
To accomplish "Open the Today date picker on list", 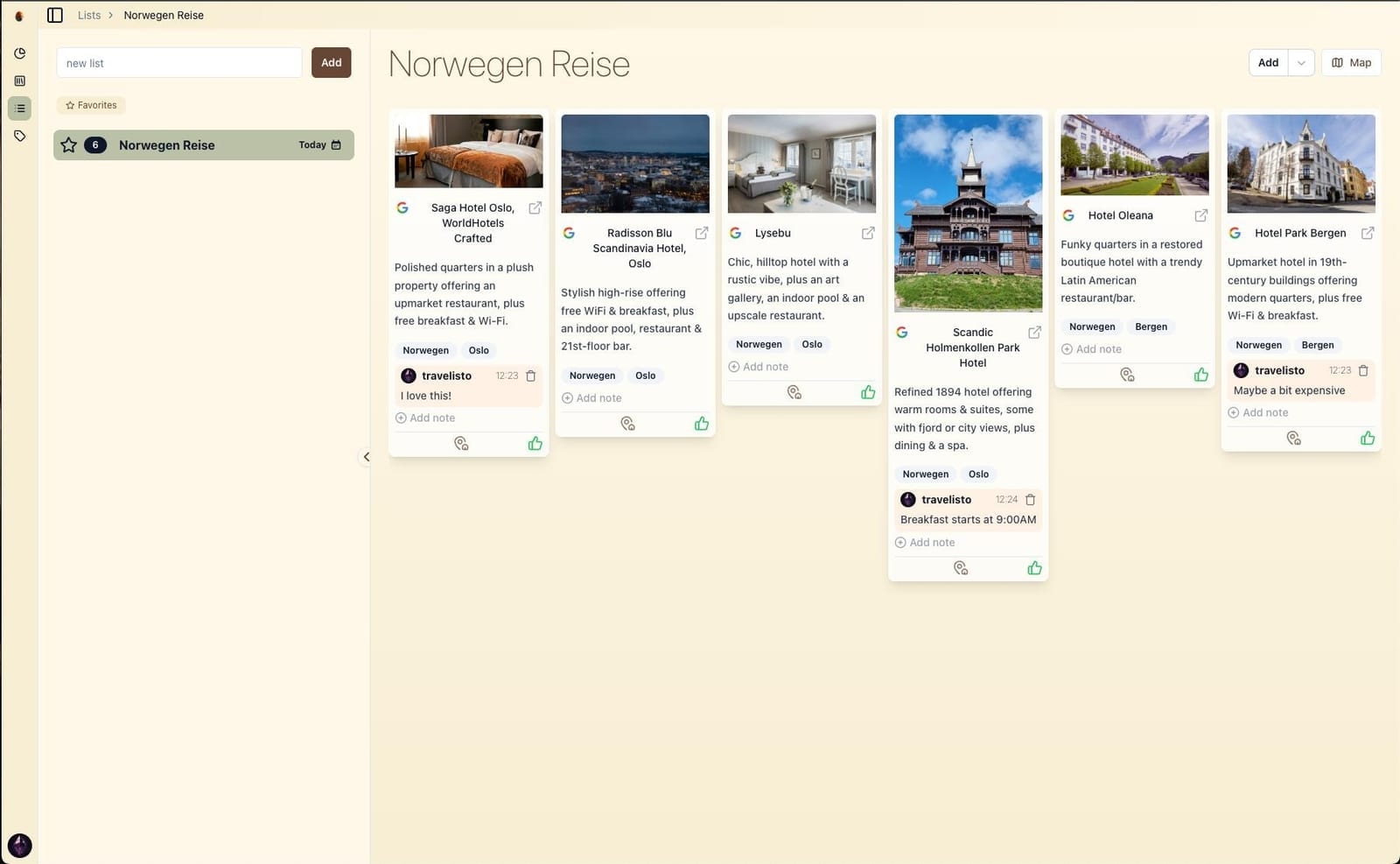I will point(319,145).
